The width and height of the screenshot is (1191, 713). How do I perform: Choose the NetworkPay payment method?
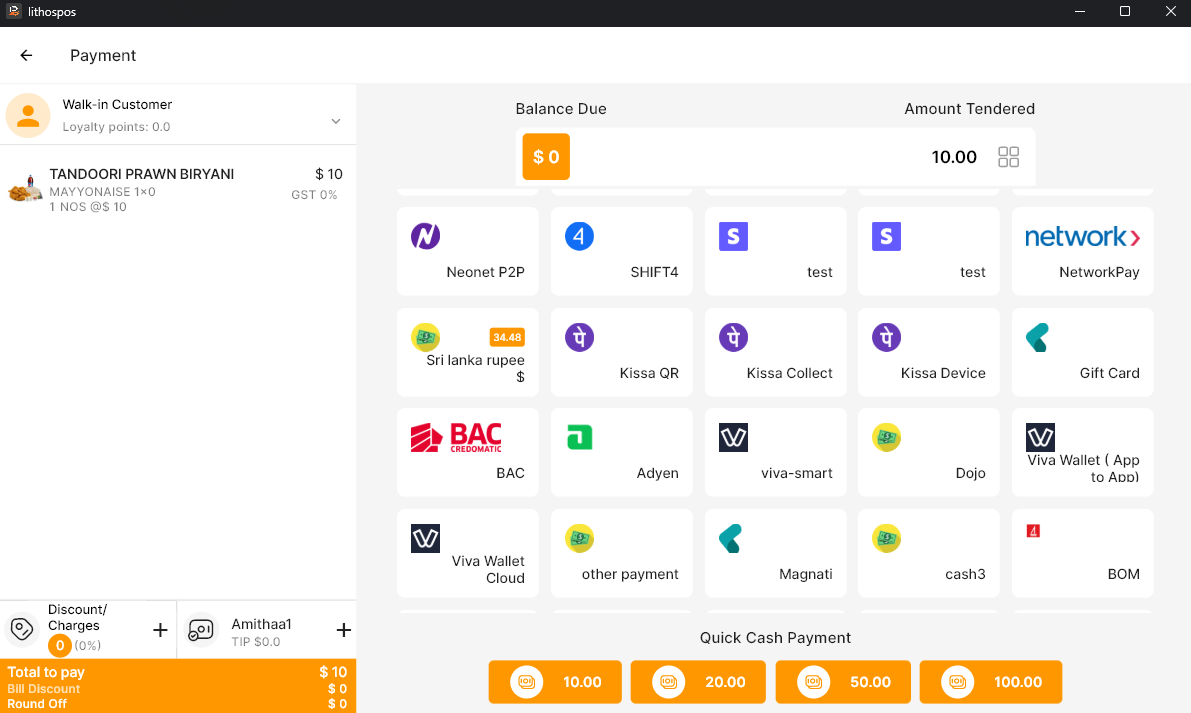click(1082, 251)
